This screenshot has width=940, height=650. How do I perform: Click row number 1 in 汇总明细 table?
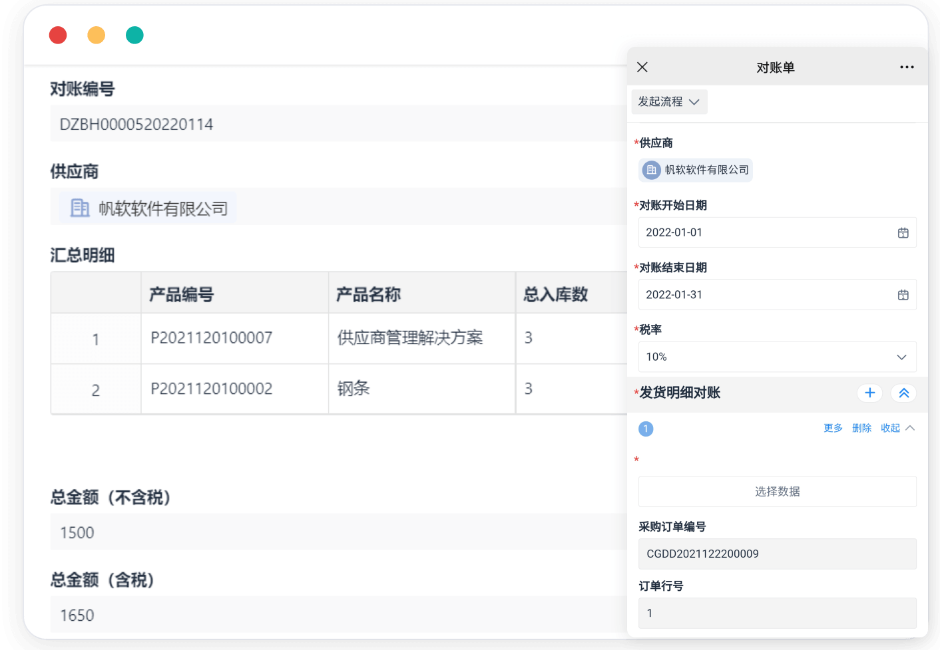coord(96,339)
